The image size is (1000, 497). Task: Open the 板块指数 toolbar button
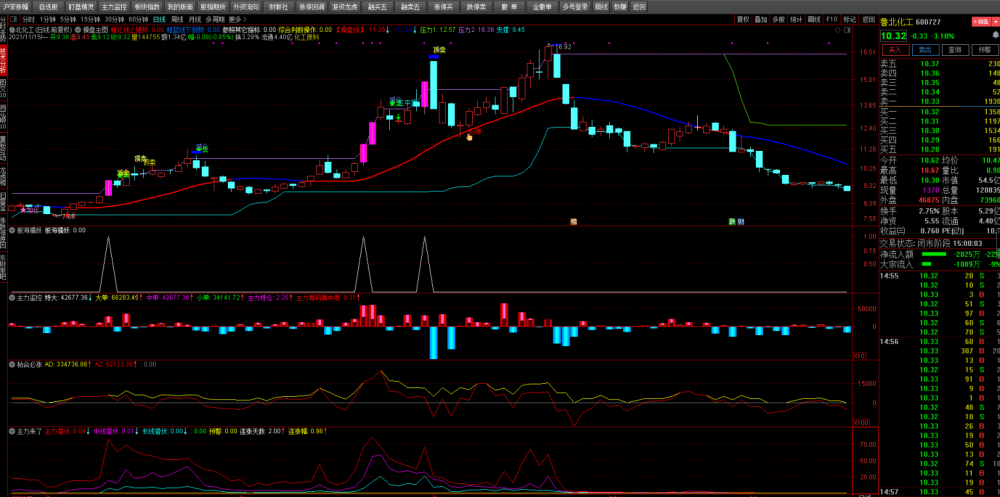coord(147,7)
